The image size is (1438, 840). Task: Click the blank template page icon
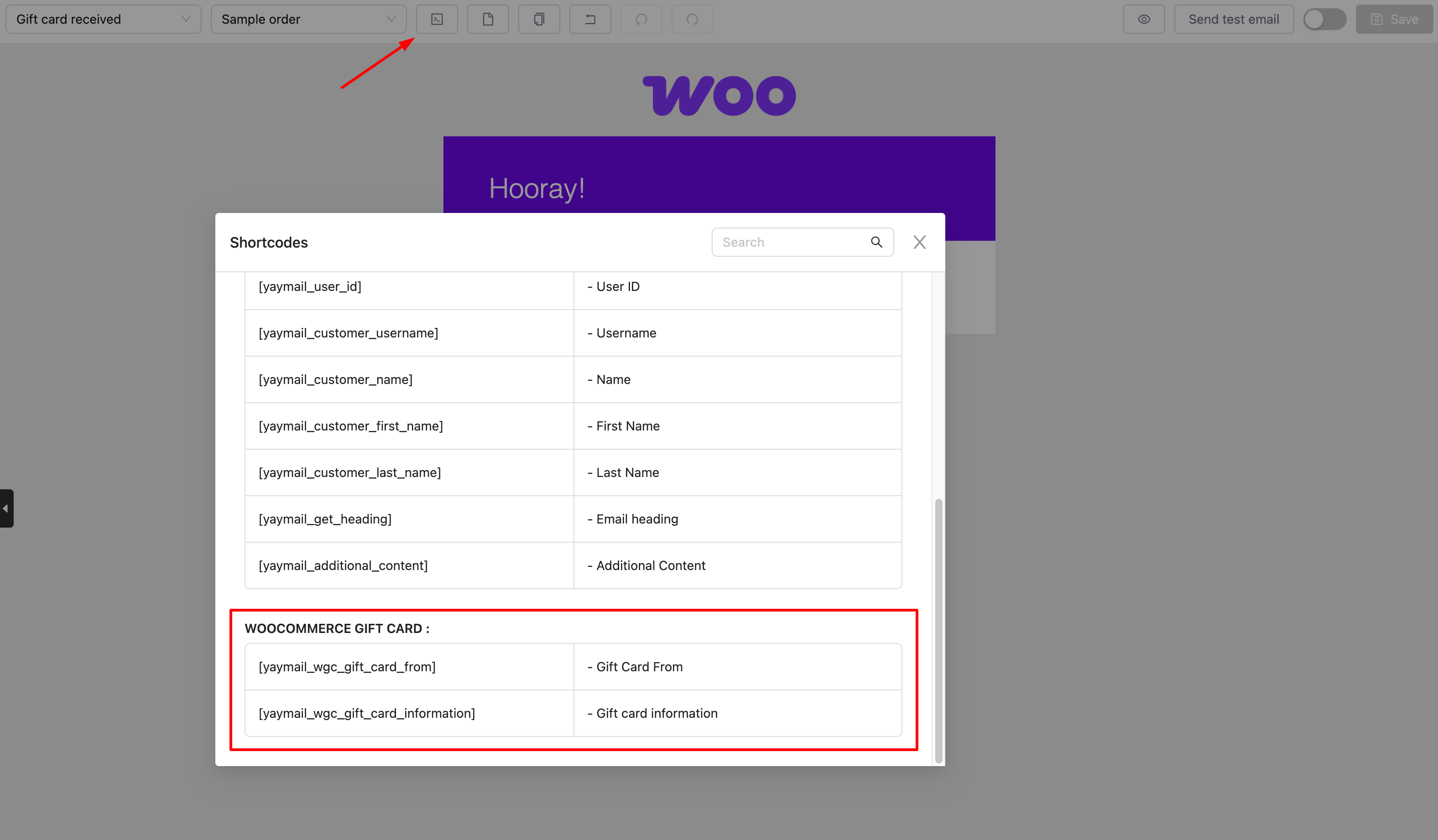click(x=488, y=20)
